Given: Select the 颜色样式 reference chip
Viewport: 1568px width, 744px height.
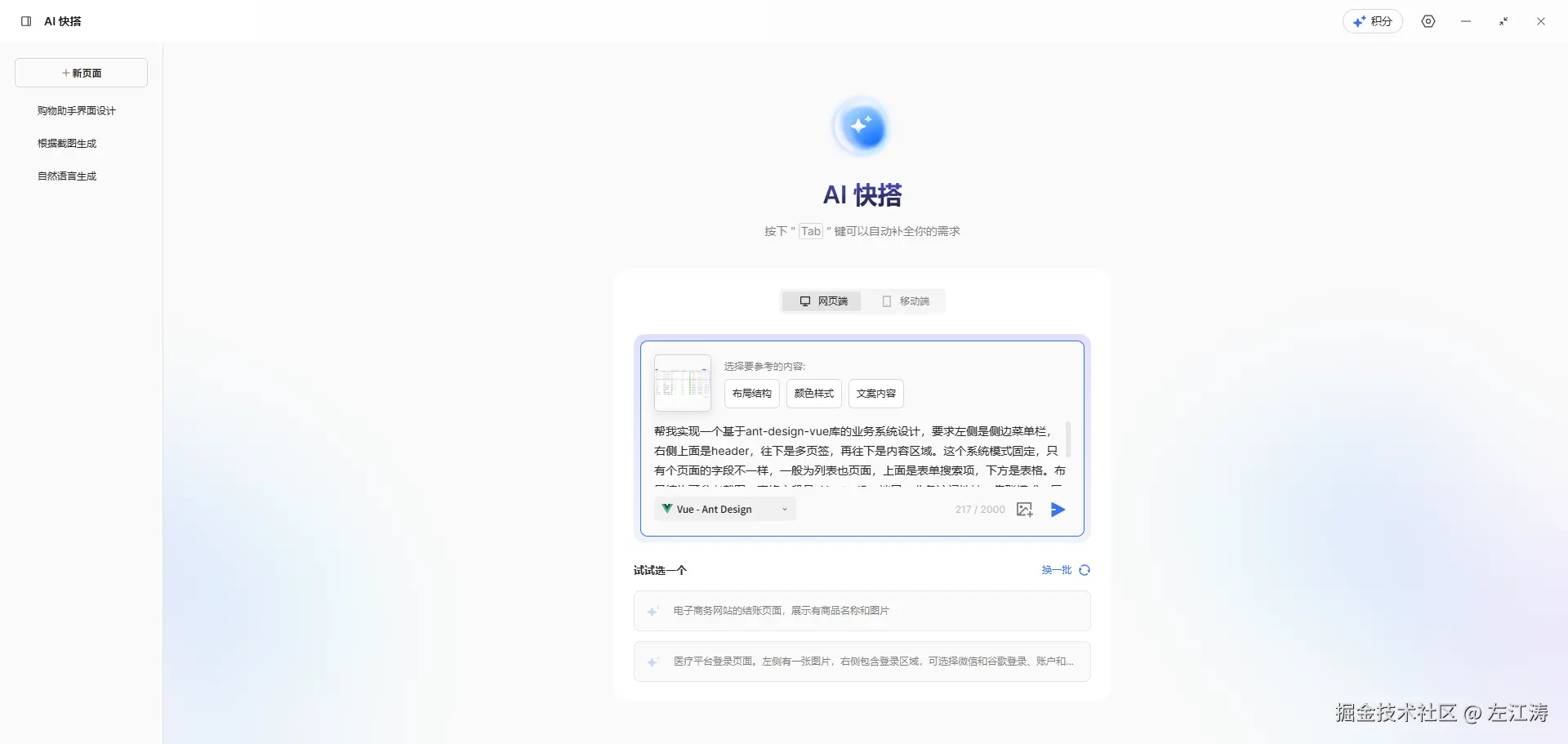Looking at the screenshot, I should click(x=813, y=393).
